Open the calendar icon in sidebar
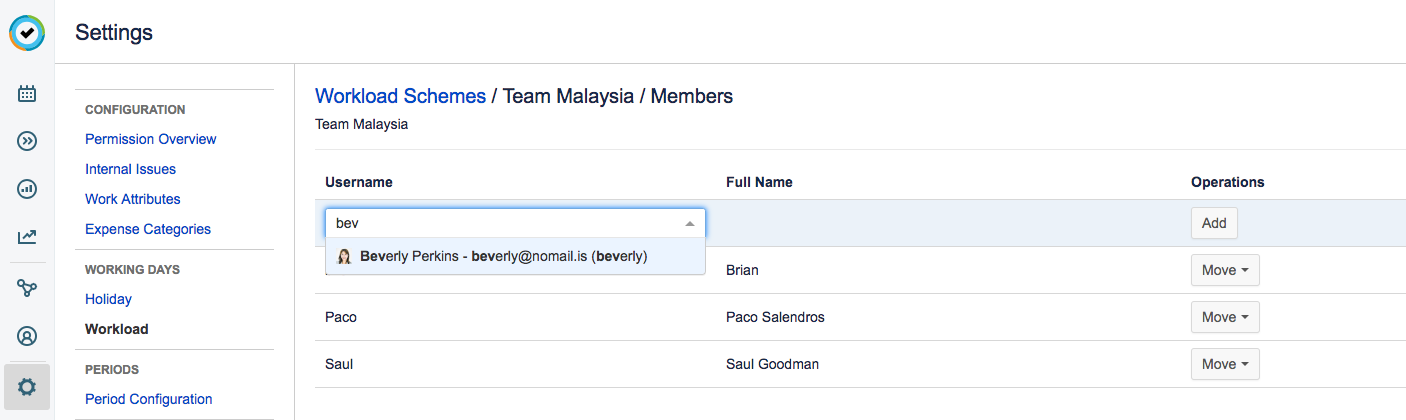This screenshot has height=420, width=1406. (27, 94)
